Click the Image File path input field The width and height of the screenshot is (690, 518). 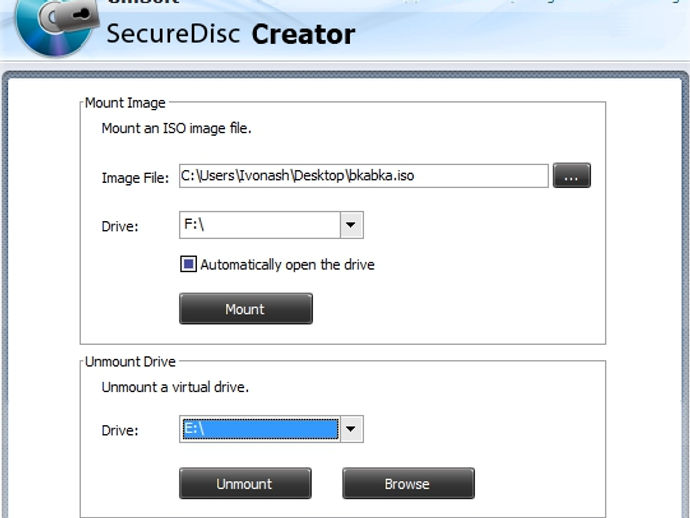(363, 176)
